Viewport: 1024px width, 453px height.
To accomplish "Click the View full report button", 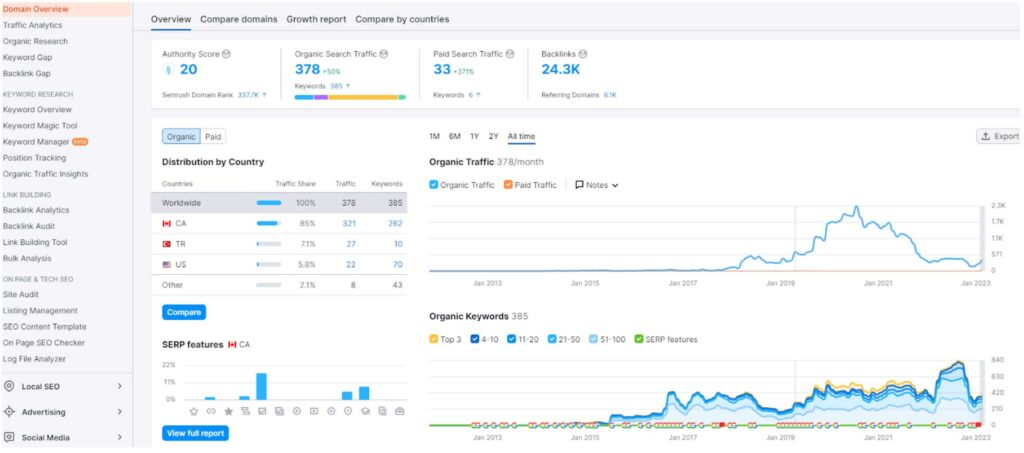I will pos(195,433).
